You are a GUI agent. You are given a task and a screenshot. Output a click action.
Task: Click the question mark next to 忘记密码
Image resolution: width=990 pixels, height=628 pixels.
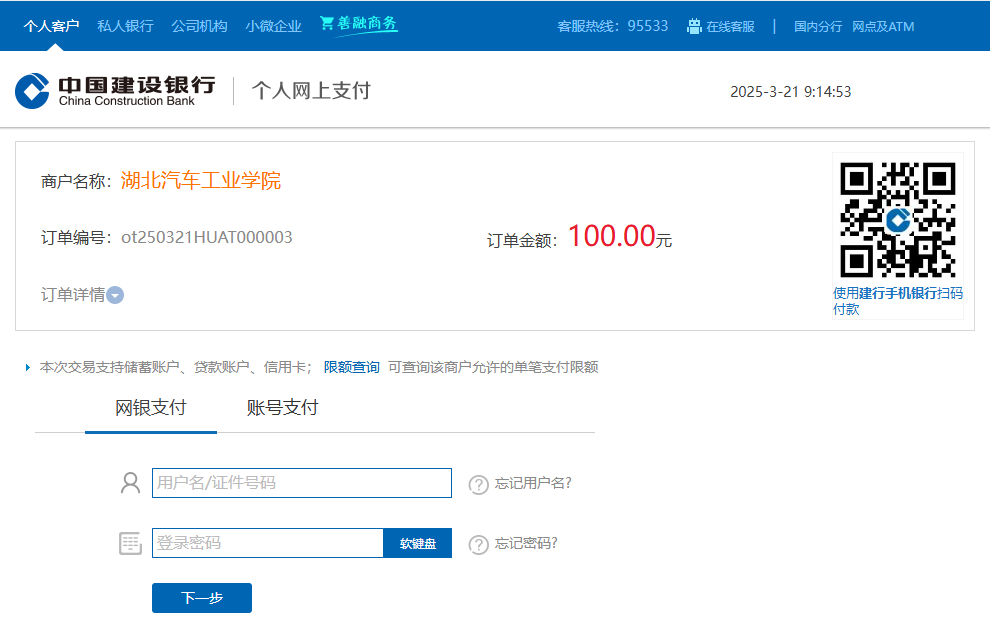(479, 544)
